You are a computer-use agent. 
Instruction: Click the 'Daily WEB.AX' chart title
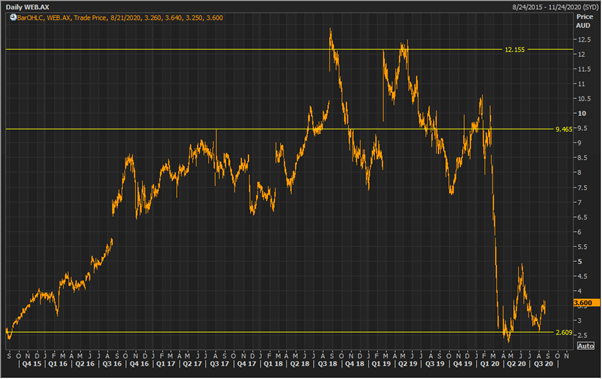27,7
